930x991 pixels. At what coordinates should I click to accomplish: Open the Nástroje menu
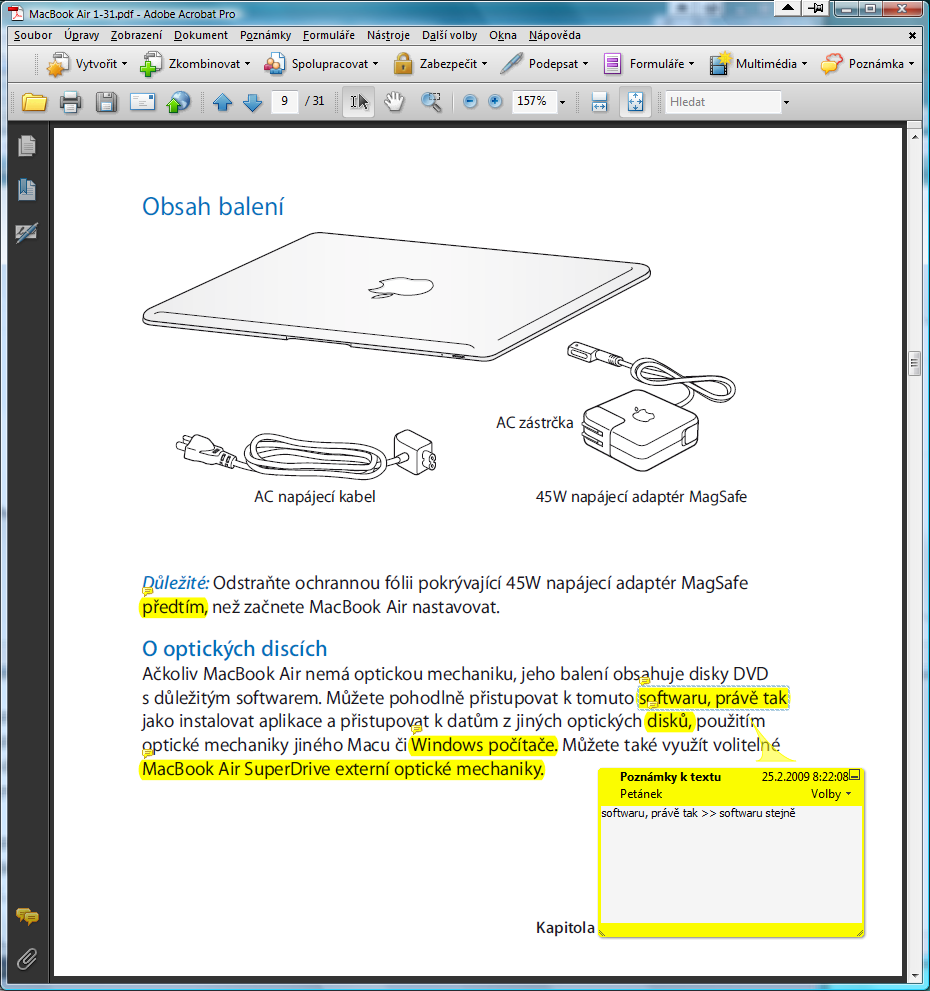(388, 35)
